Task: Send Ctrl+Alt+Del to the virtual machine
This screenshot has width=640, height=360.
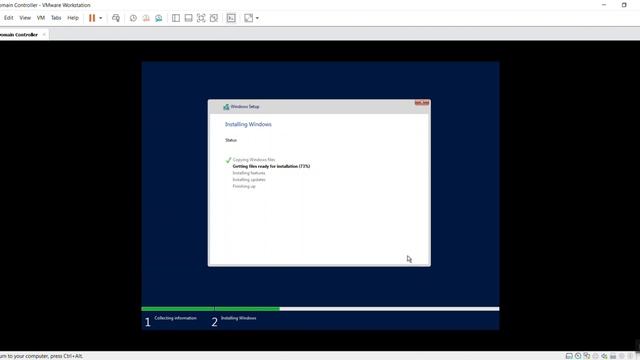Action: coord(116,18)
